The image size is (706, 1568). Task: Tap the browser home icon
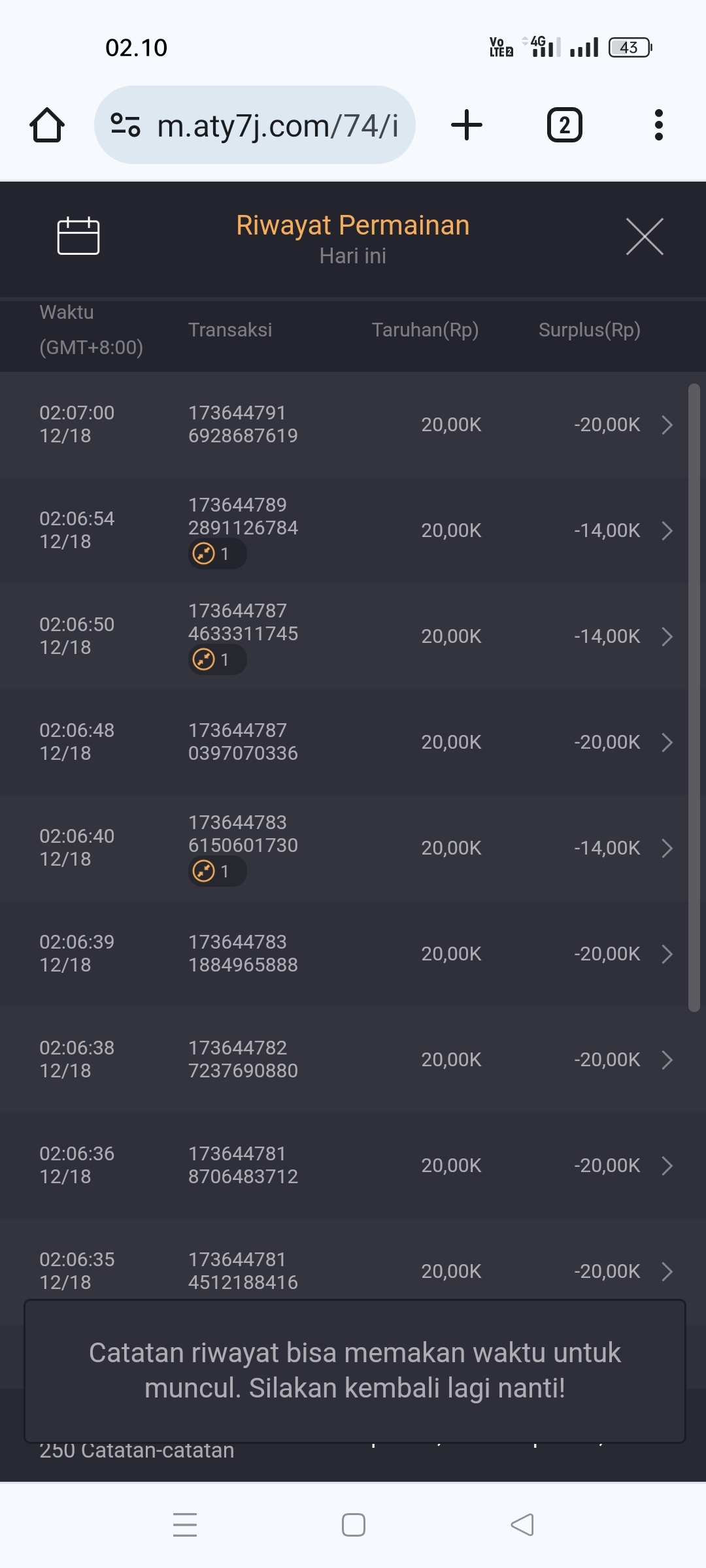(47, 125)
